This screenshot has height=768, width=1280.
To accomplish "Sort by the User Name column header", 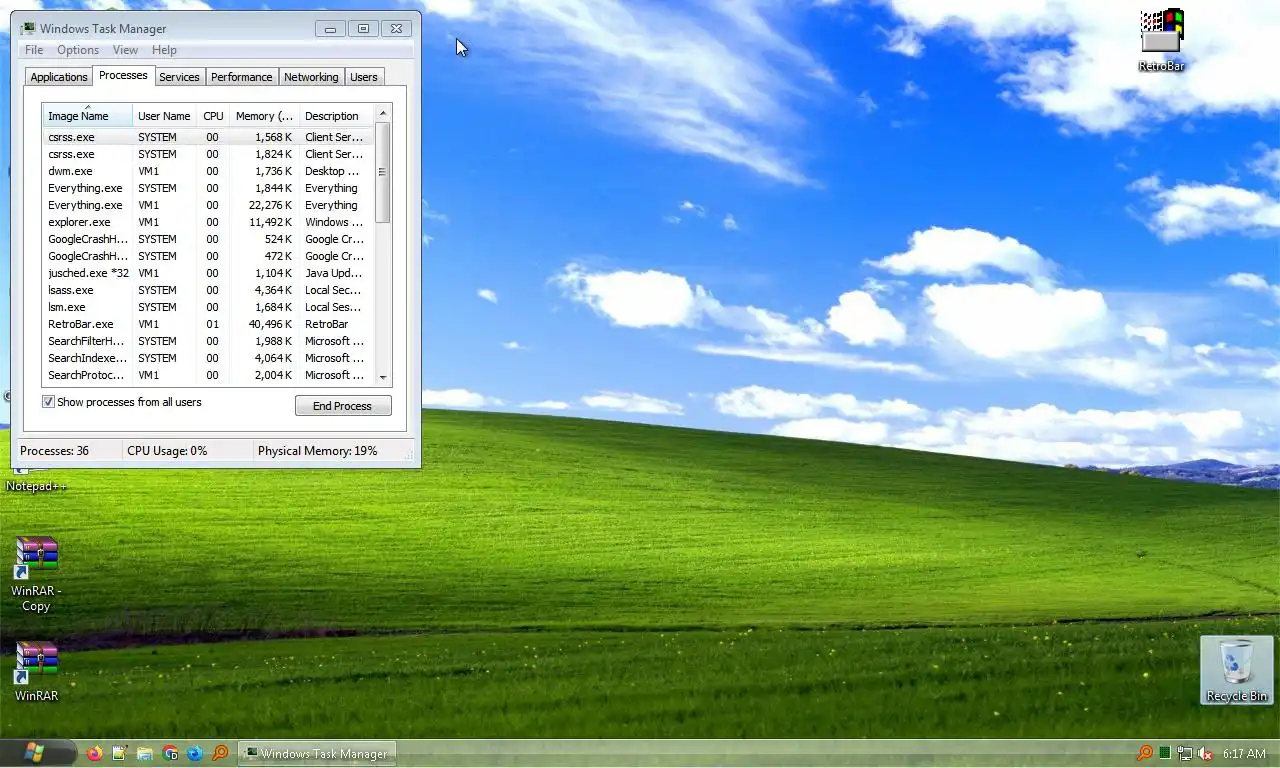I will (164, 116).
